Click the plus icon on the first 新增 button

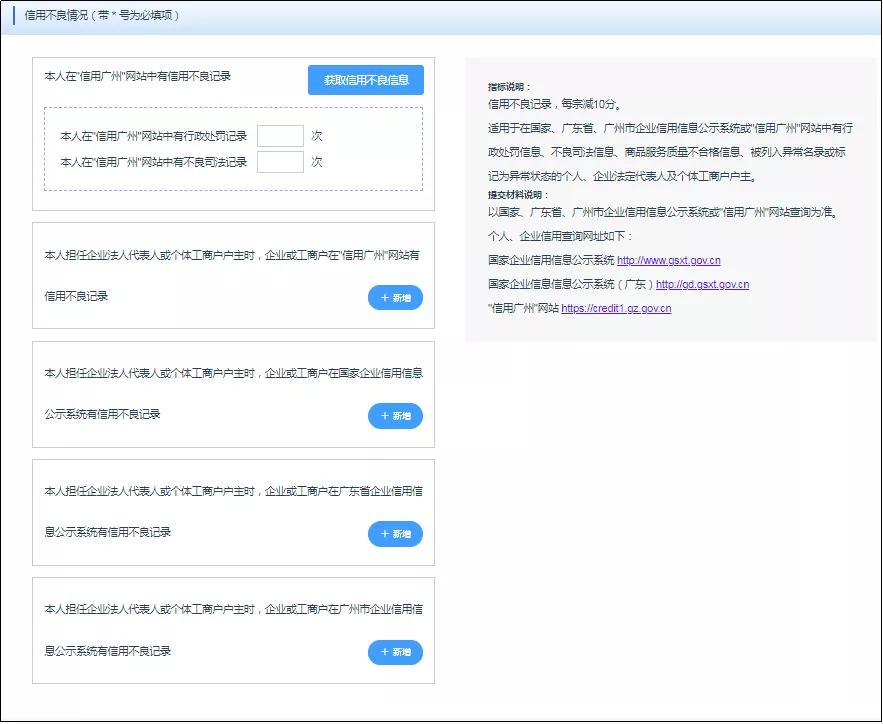click(x=384, y=297)
